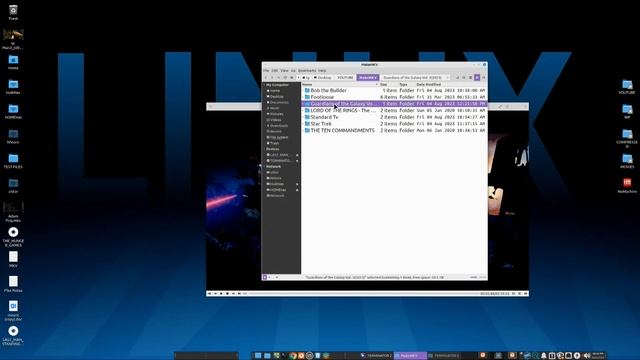Seek in the video player progress bar

[363, 293]
